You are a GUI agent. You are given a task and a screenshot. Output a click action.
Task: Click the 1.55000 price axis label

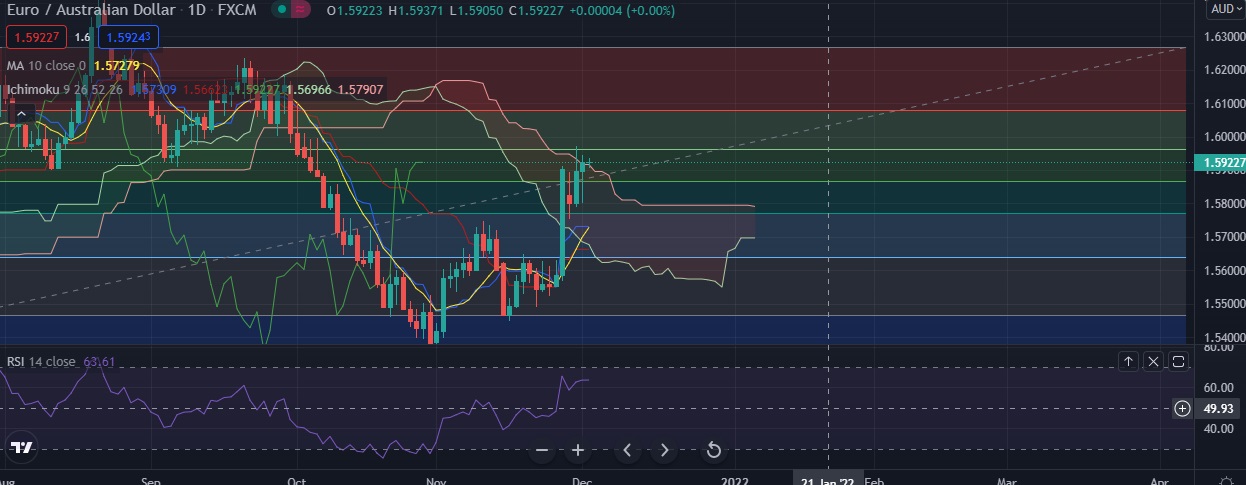[x=1223, y=304]
